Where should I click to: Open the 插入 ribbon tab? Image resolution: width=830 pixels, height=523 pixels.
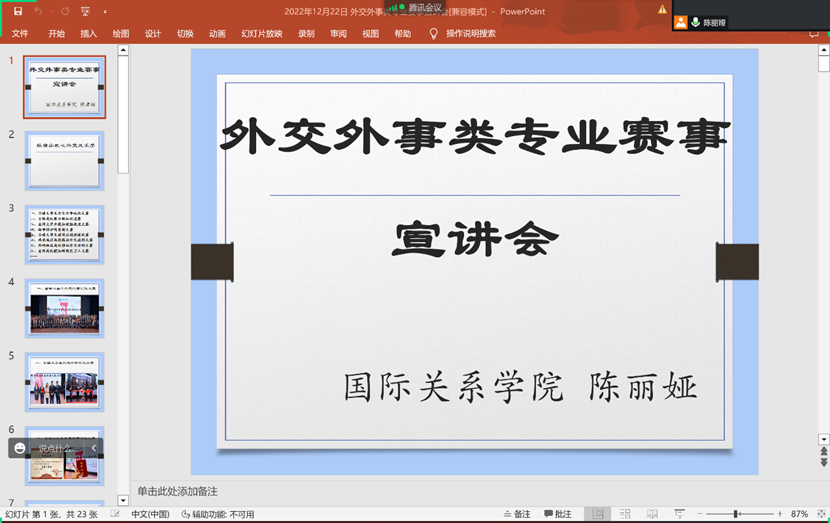89,33
